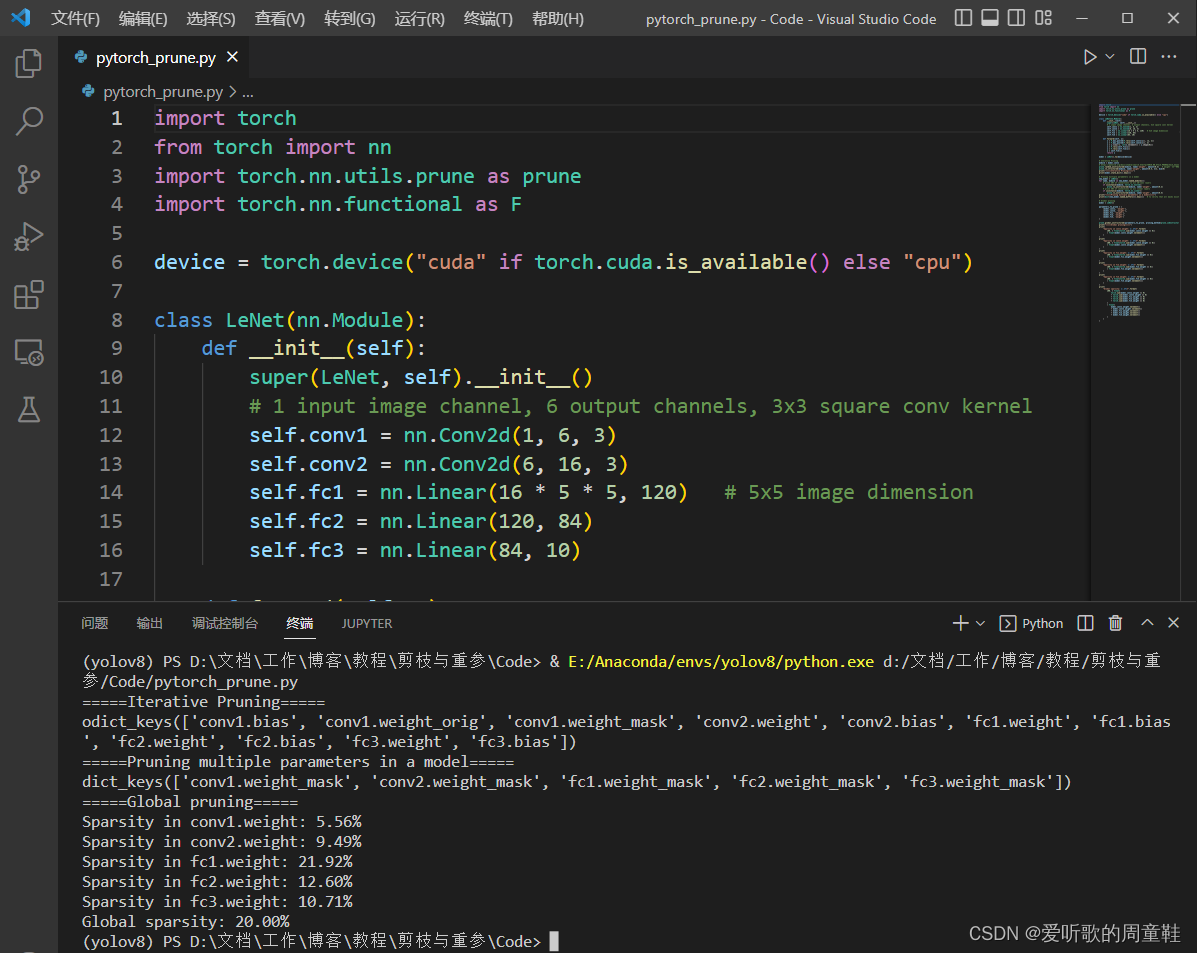This screenshot has width=1197, height=953.
Task: Close the bottom panel
Action: pos(1173,623)
